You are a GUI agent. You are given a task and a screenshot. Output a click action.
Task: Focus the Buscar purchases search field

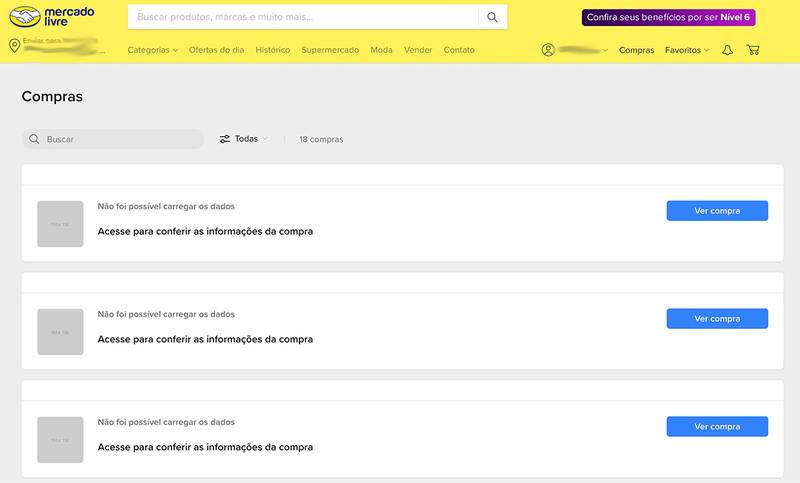click(x=113, y=139)
